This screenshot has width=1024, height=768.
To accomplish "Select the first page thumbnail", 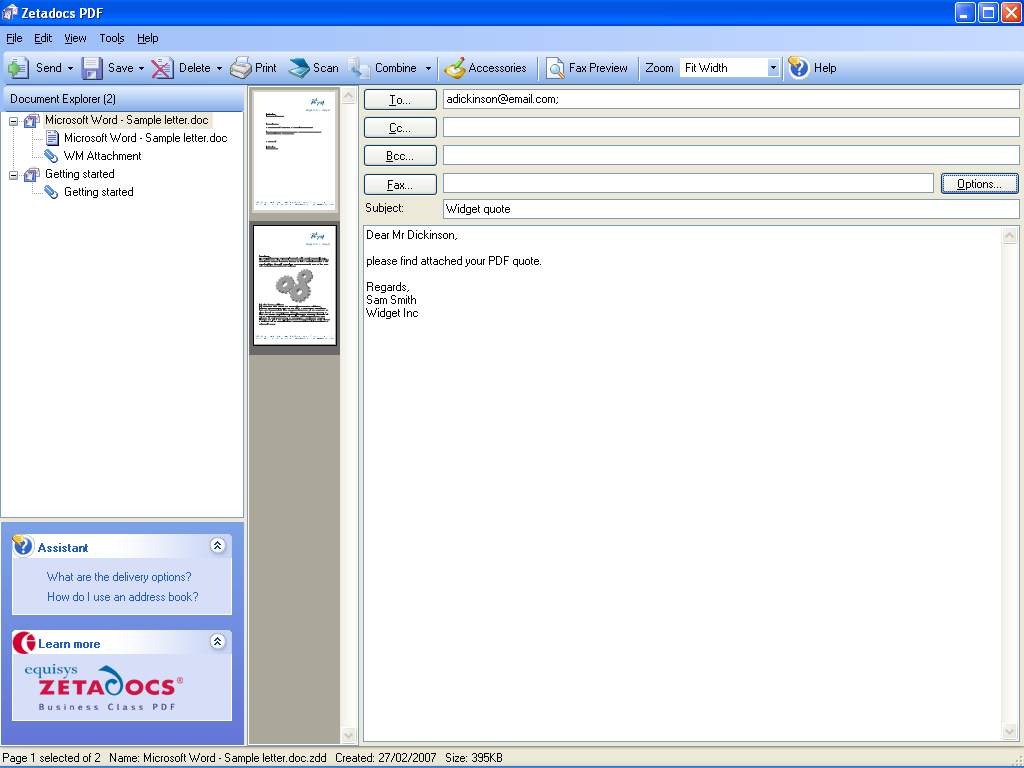I will (295, 150).
